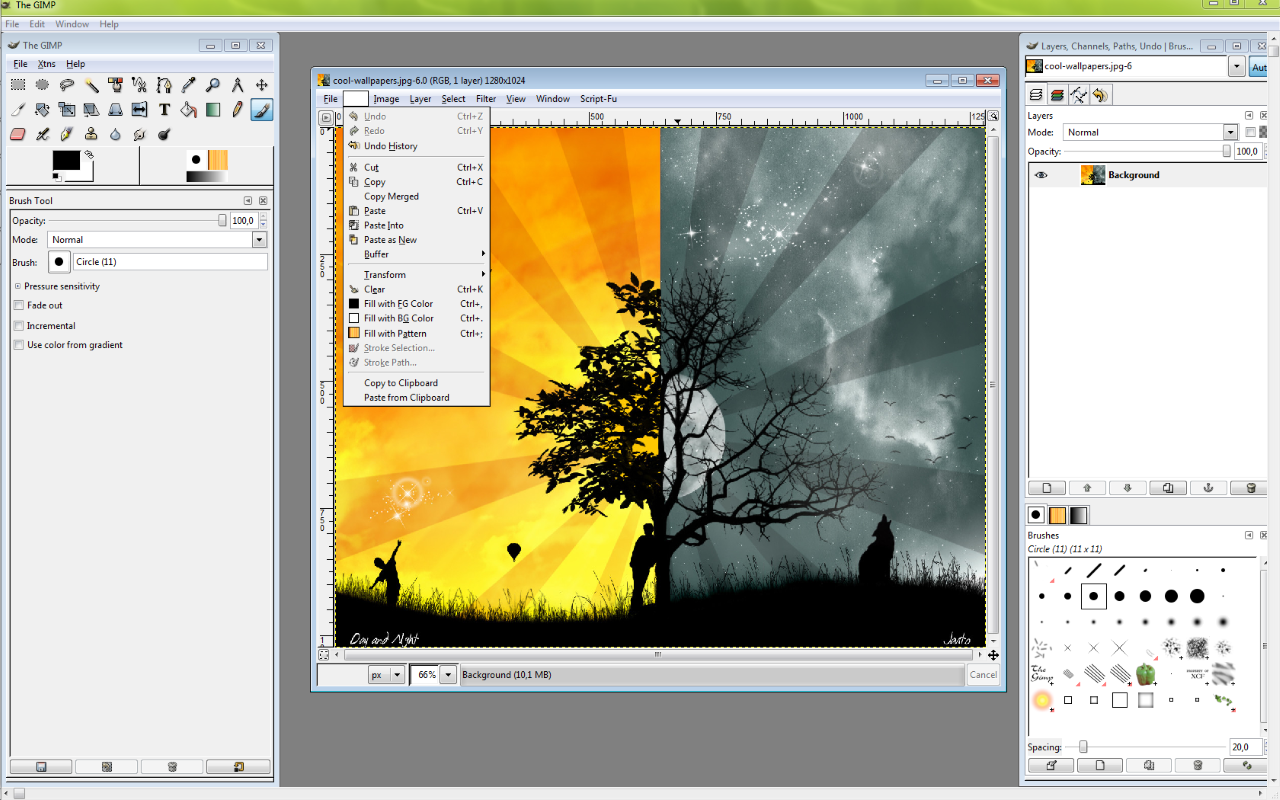Click the black foreground color swatch
Viewport: 1280px width, 800px height.
66,160
